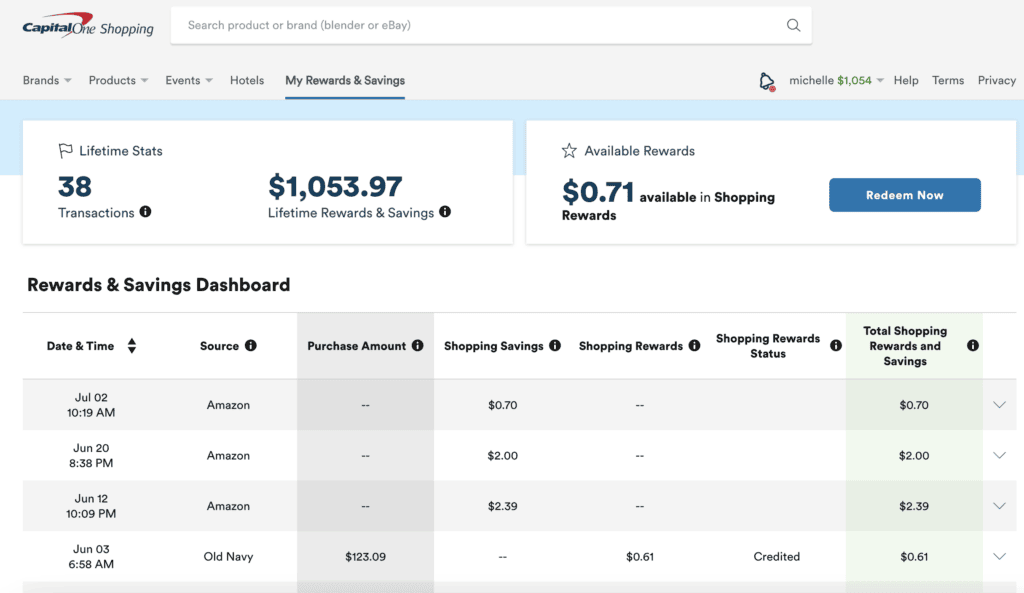
Task: Click the Total Shopping Rewards and Savings info icon
Action: tap(972, 345)
